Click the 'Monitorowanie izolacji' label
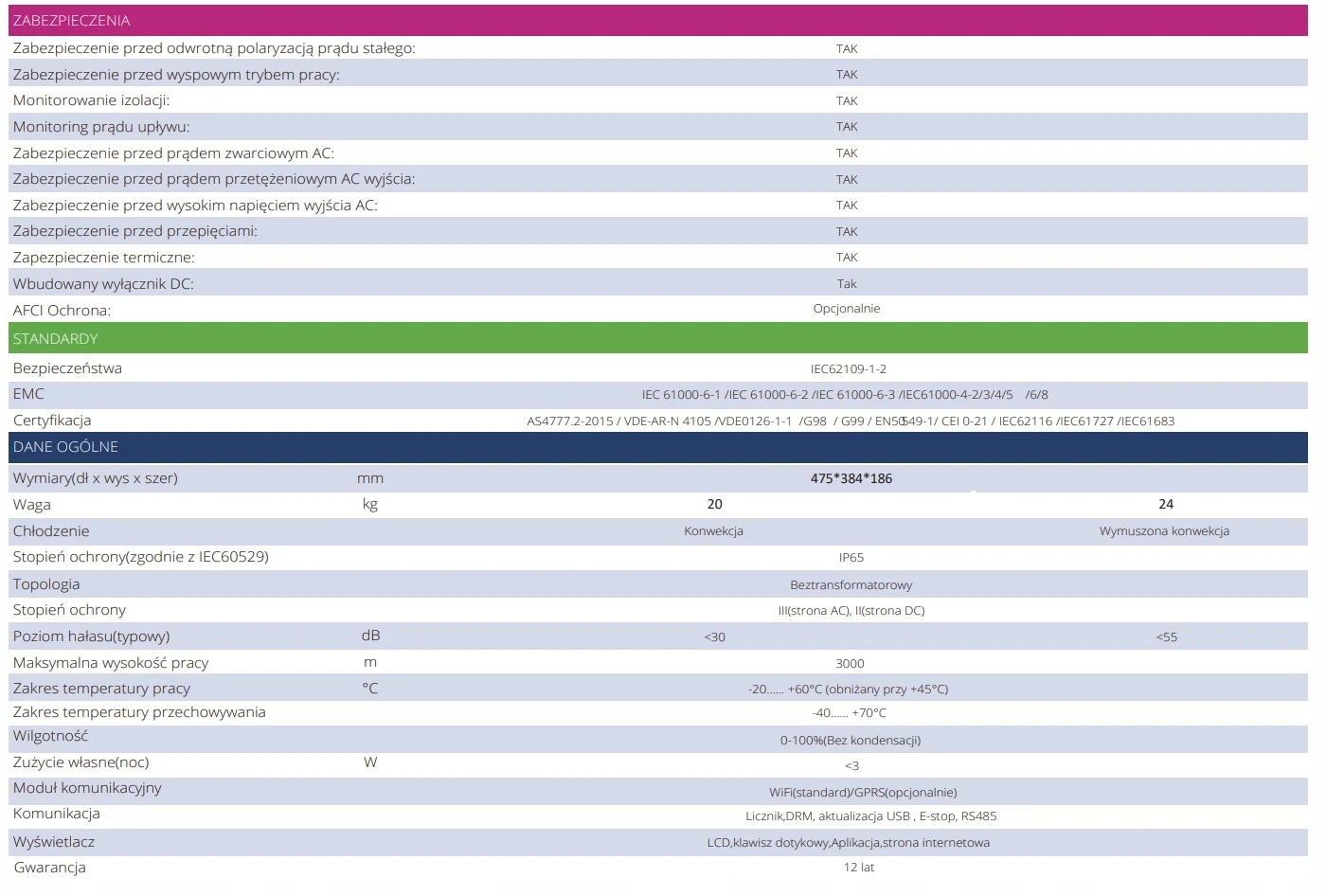 (x=91, y=100)
